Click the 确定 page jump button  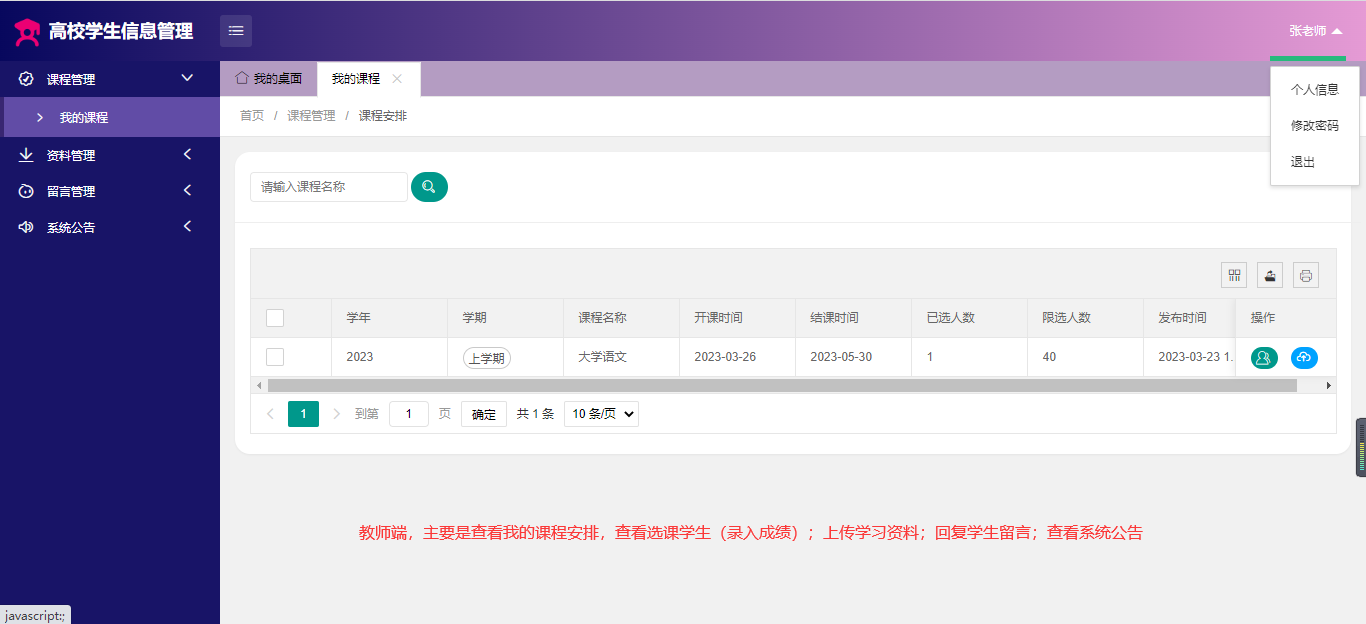pyautogui.click(x=484, y=414)
